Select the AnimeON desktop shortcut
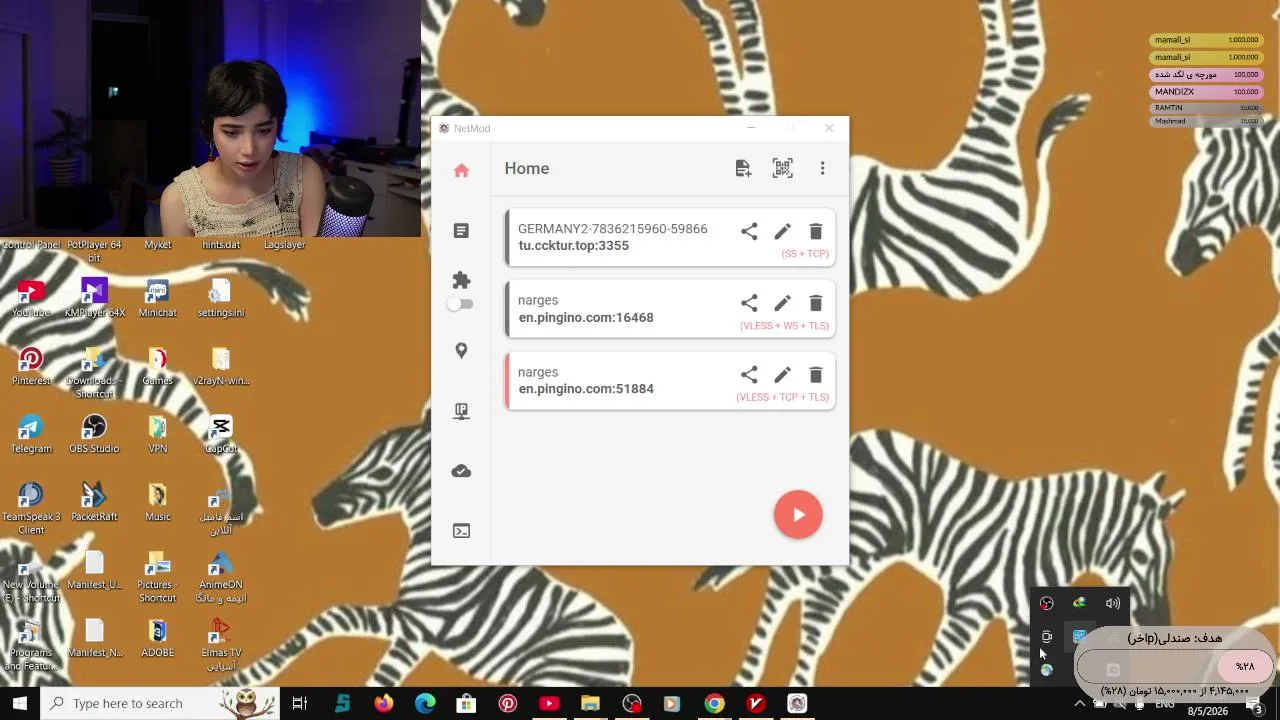Screen dimensions: 1280x720 click(221, 576)
